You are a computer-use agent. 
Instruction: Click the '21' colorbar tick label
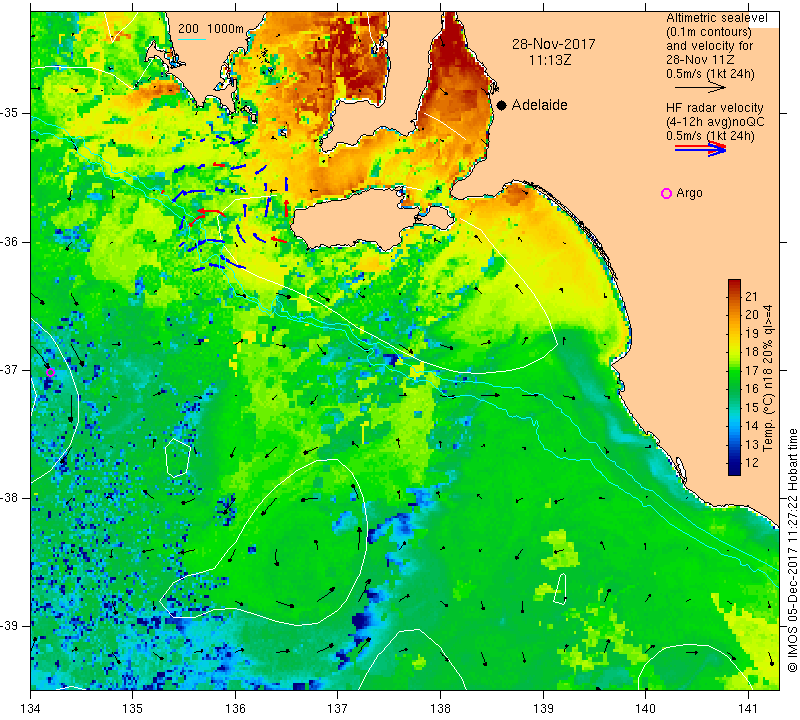[752, 296]
